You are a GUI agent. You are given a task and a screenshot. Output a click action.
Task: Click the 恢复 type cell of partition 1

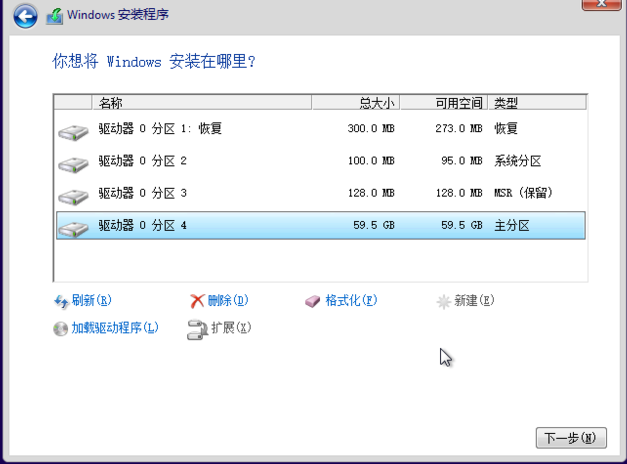[x=506, y=128]
